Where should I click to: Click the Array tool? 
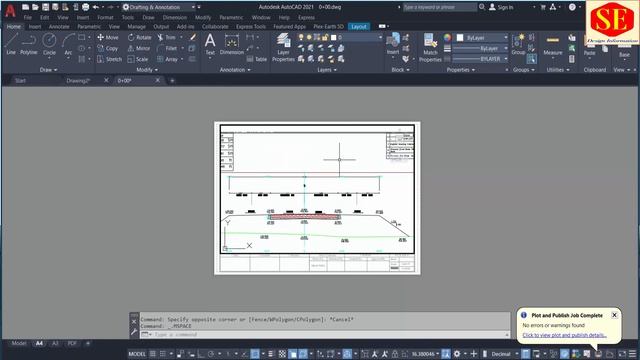(x=167, y=59)
